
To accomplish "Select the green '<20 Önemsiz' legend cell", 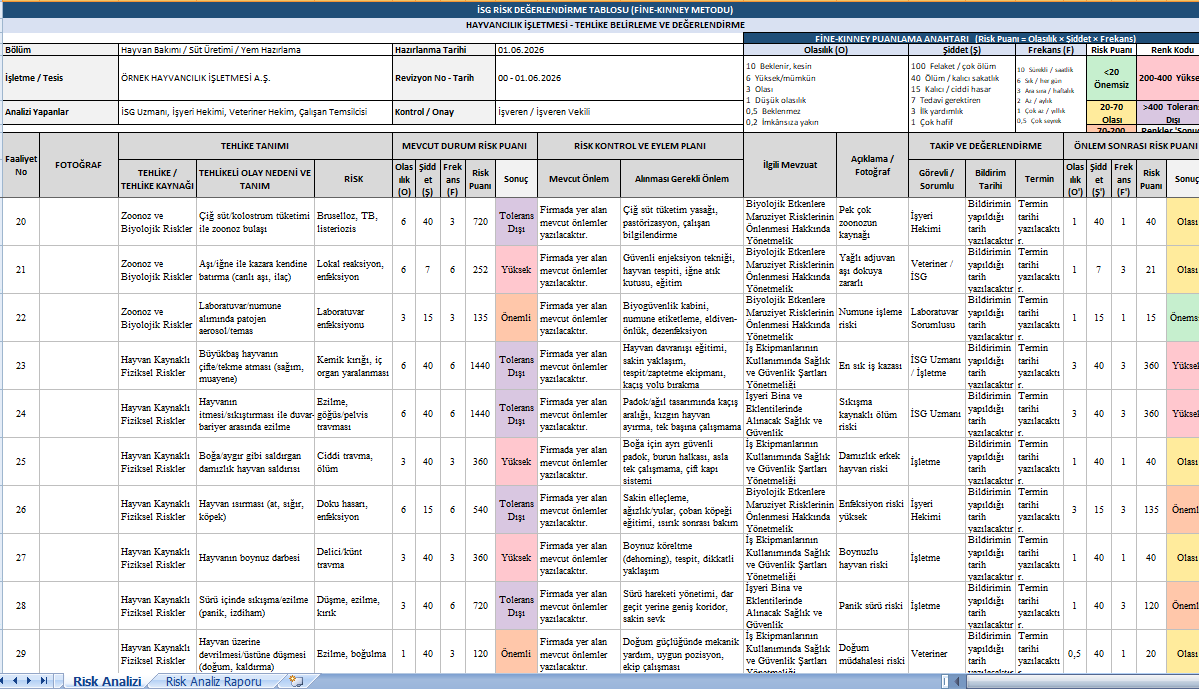I will [x=1111, y=78].
